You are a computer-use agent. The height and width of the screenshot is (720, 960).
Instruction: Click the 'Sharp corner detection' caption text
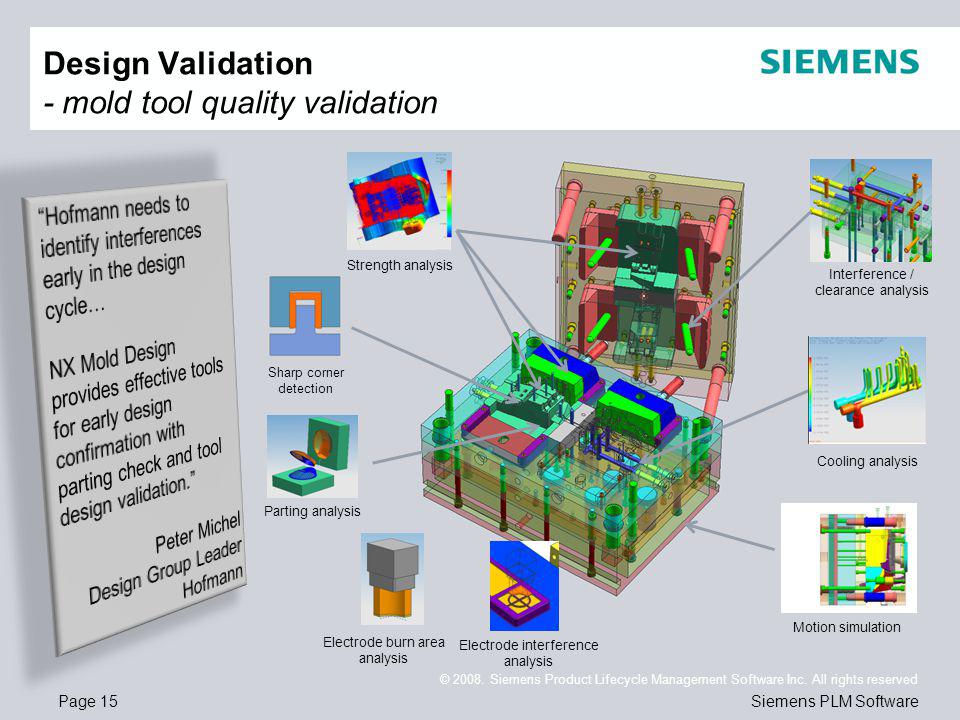tap(306, 380)
